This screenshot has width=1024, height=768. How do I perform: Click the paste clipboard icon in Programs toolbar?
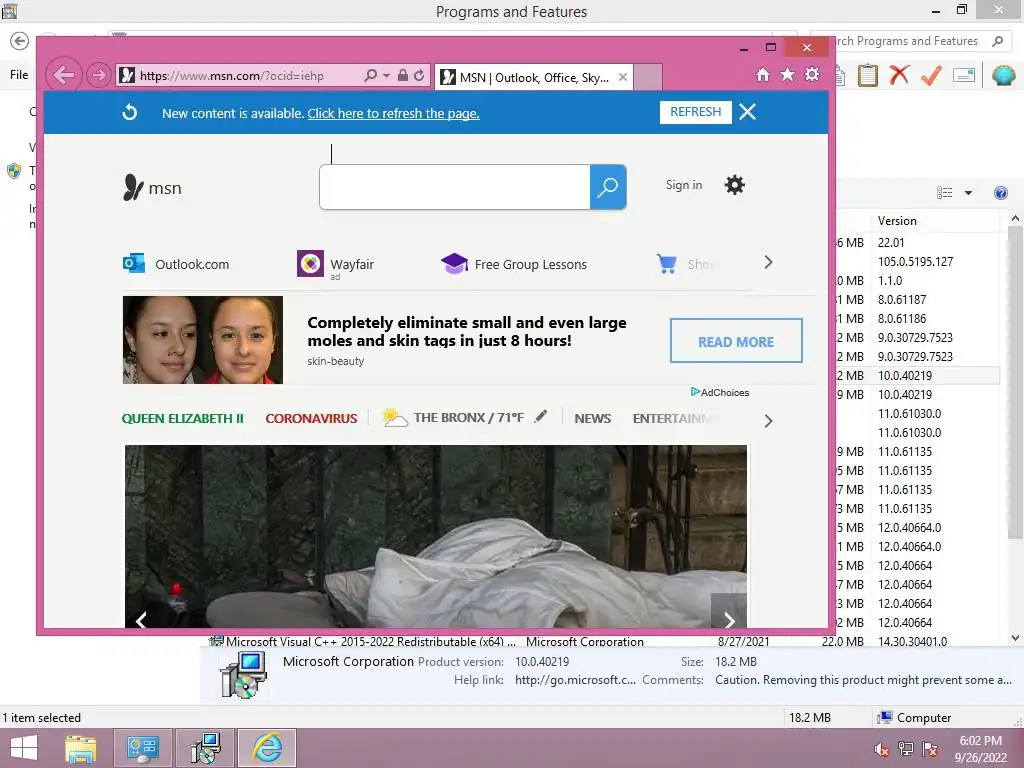(868, 75)
